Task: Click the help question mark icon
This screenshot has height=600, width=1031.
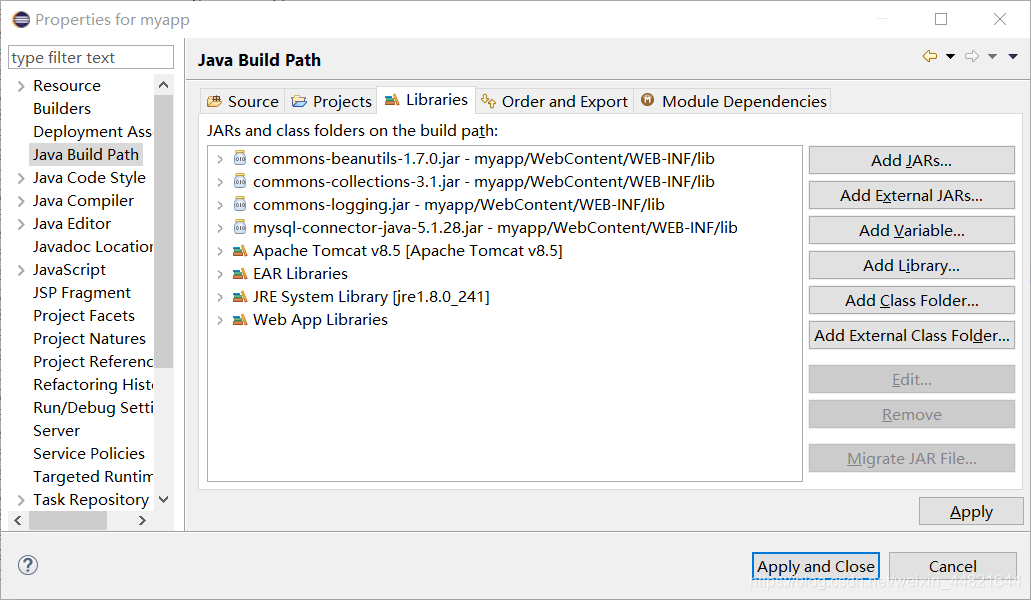Action: pyautogui.click(x=28, y=565)
